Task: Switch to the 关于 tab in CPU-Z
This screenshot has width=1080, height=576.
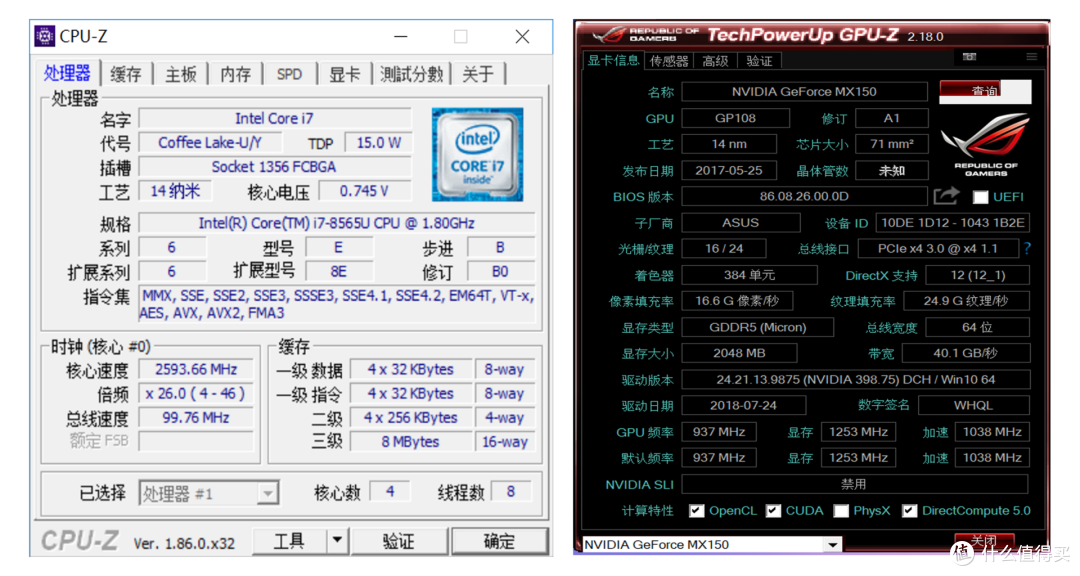Action: (478, 74)
